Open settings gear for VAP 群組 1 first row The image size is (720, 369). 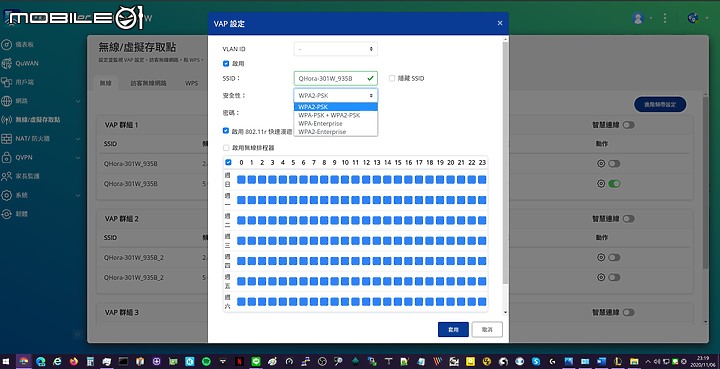click(601, 163)
